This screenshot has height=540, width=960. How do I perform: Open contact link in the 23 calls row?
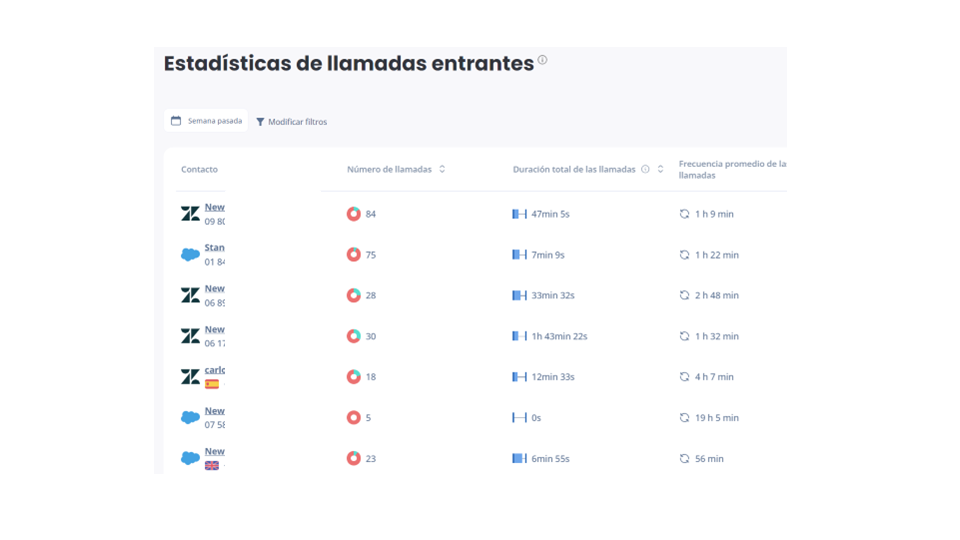click(214, 451)
